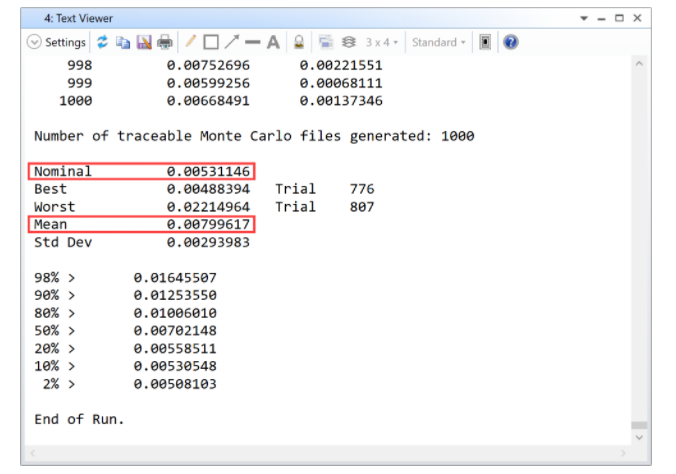Click trial 999 value 0.00599256
Viewport: 676px width, 474px height.
point(208,83)
